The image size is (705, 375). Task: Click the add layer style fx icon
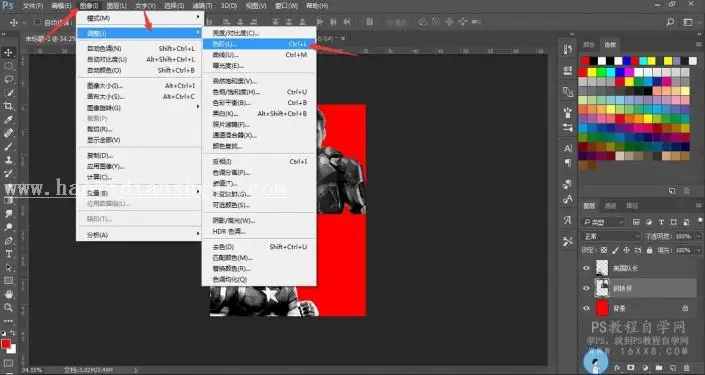tap(617, 367)
